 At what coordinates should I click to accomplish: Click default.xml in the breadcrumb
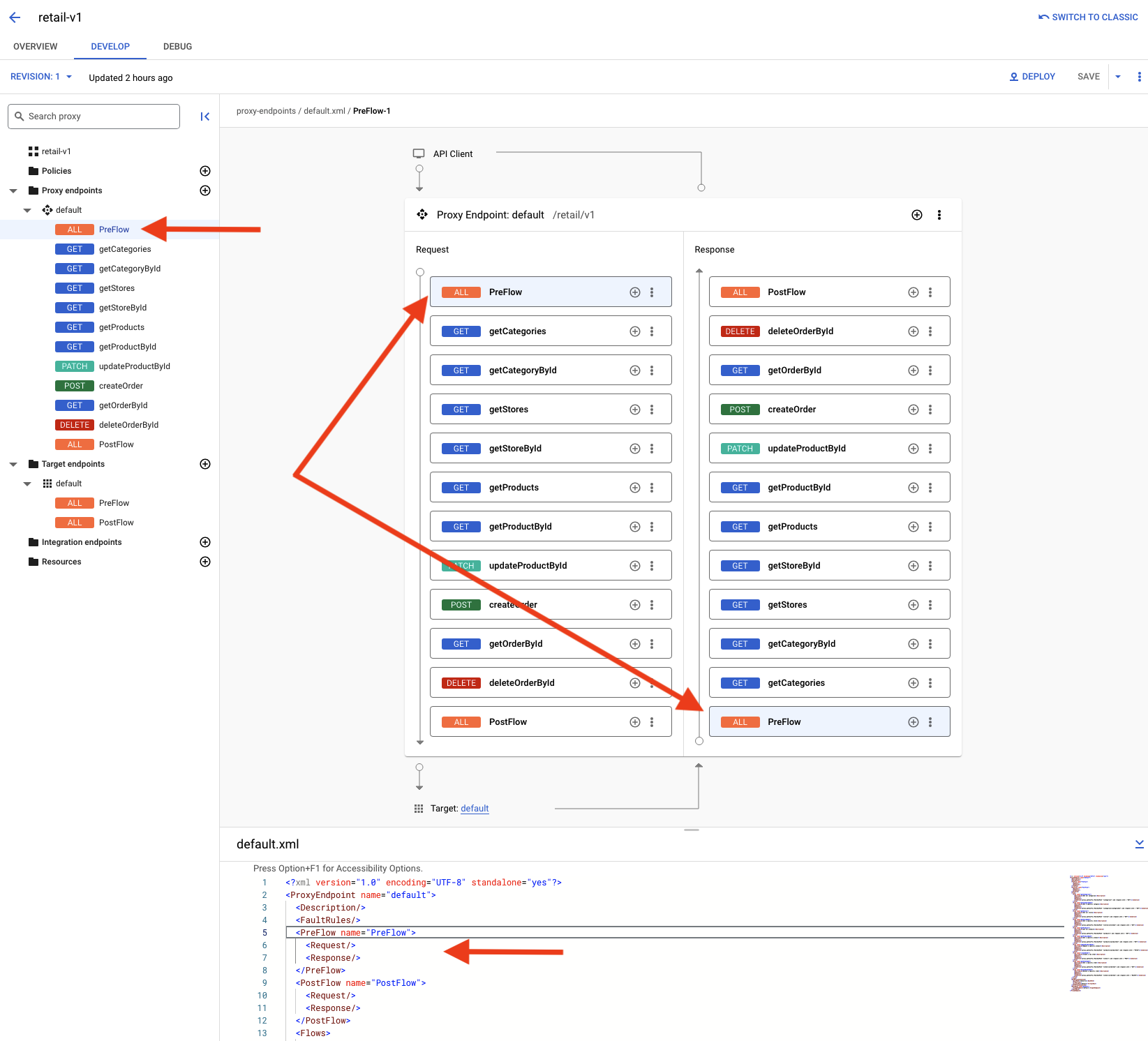tap(325, 111)
